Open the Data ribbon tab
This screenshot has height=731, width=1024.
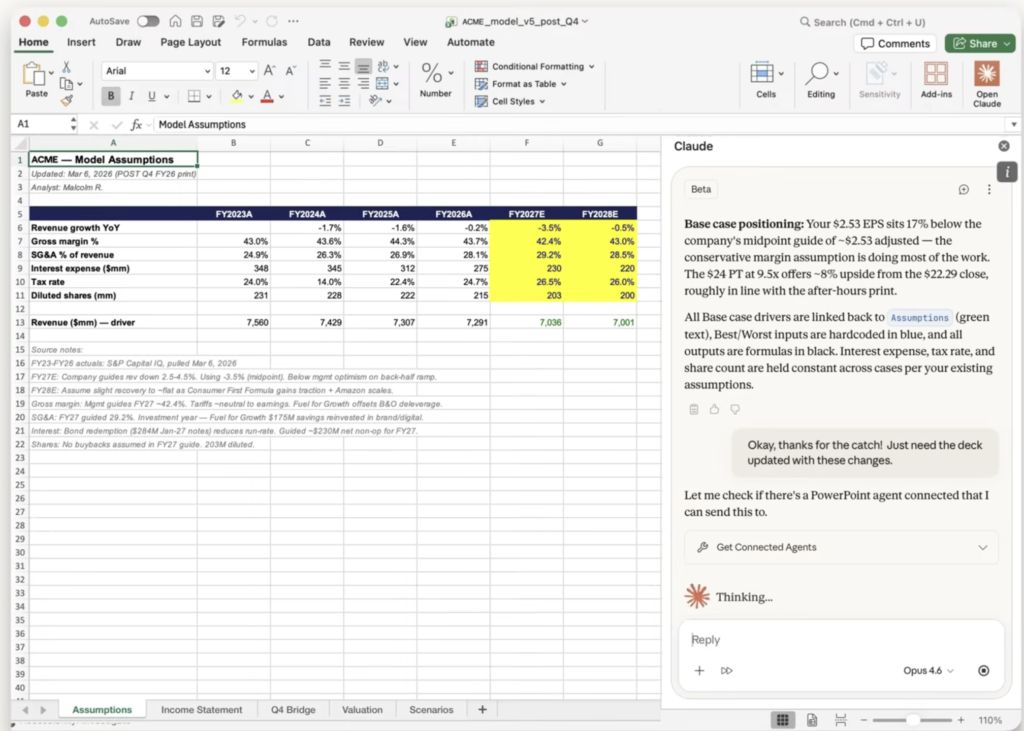319,42
